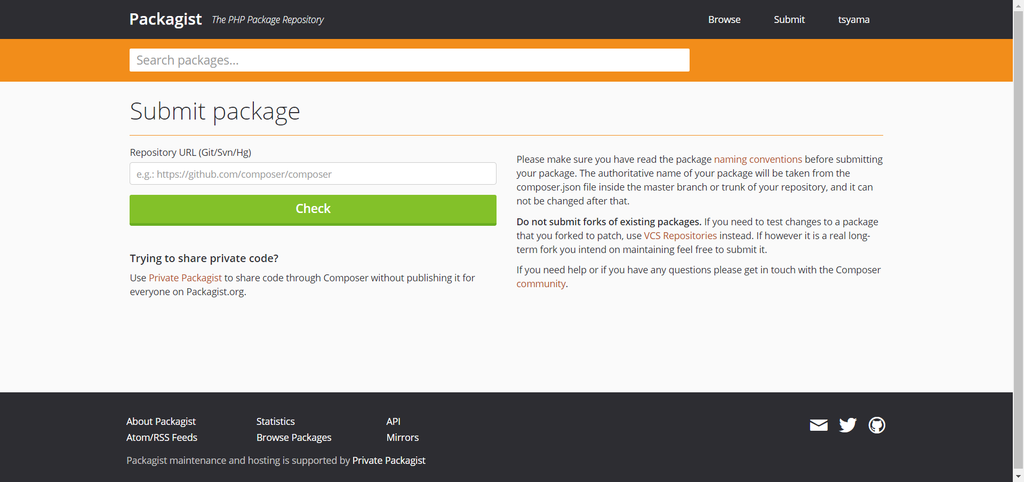Go to Packagist home via logo
Screen dimensions: 1024x482
coord(165,19)
